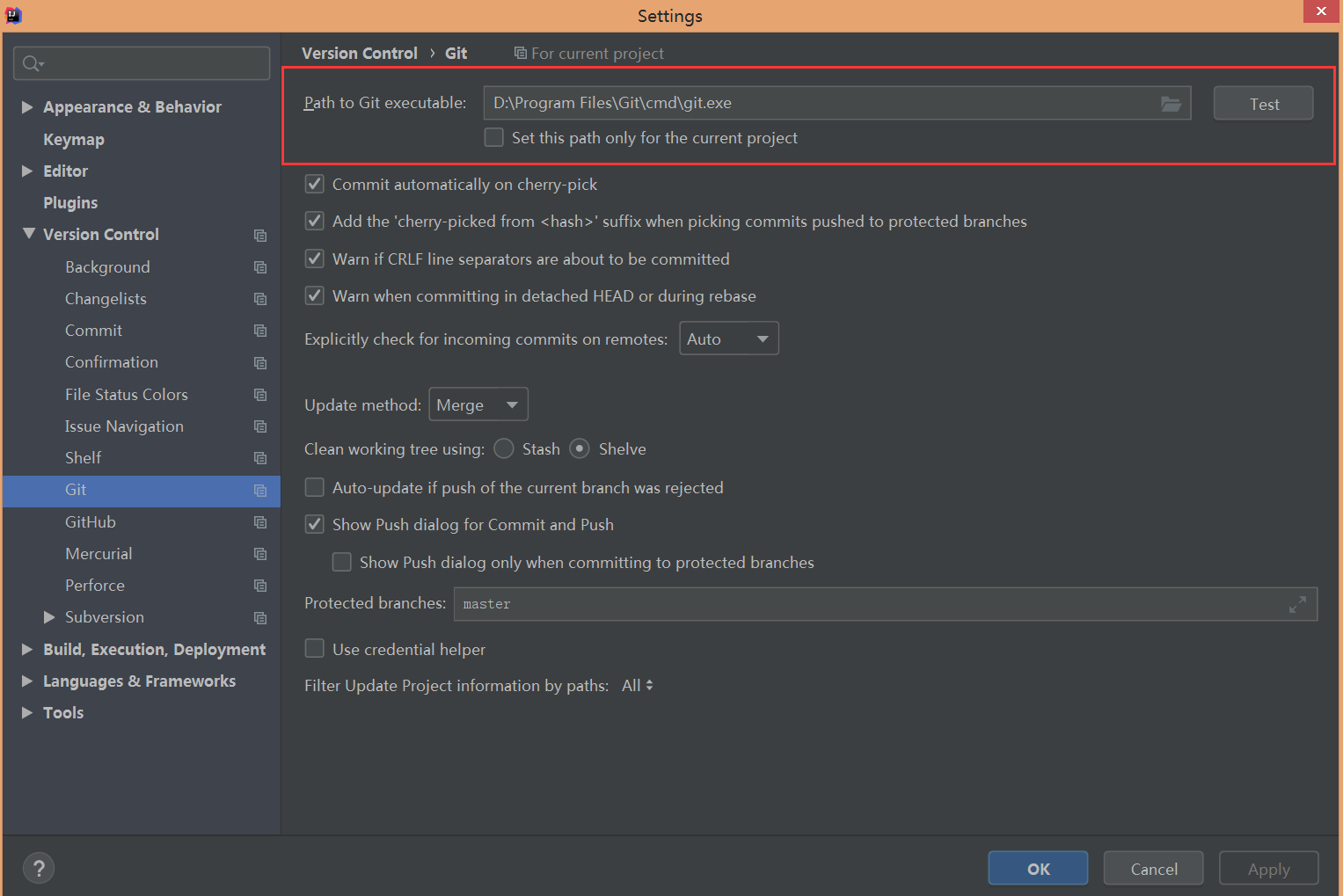Toggle 'Warn when committing in detached HEAD' checkbox
The image size is (1343, 896).
point(314,295)
